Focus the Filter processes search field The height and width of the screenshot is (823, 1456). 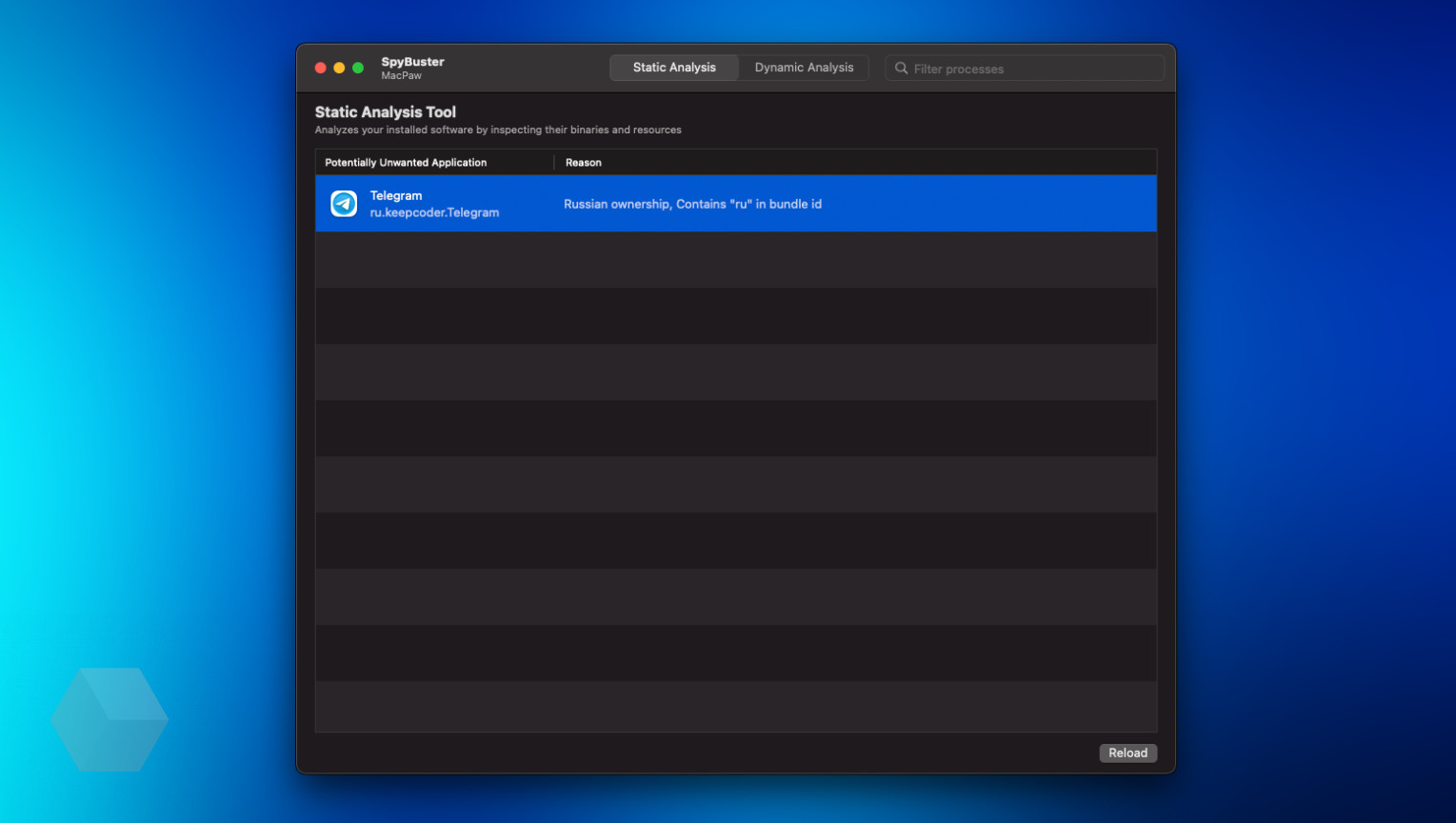(1025, 69)
